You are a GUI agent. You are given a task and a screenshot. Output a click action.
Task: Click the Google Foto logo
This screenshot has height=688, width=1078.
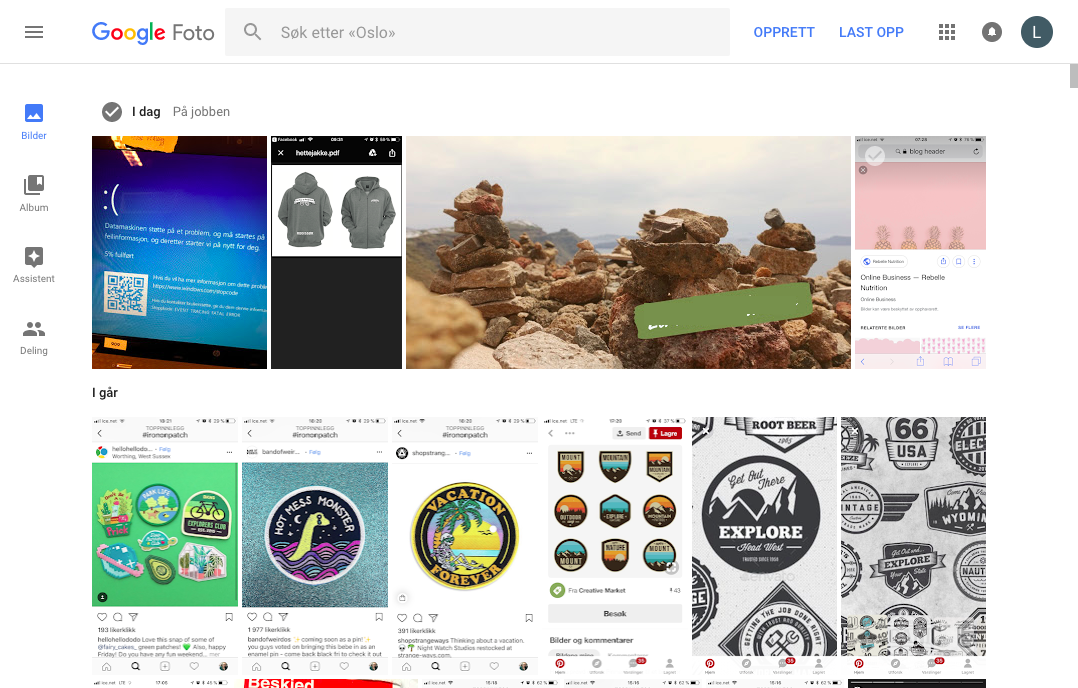pos(153,32)
